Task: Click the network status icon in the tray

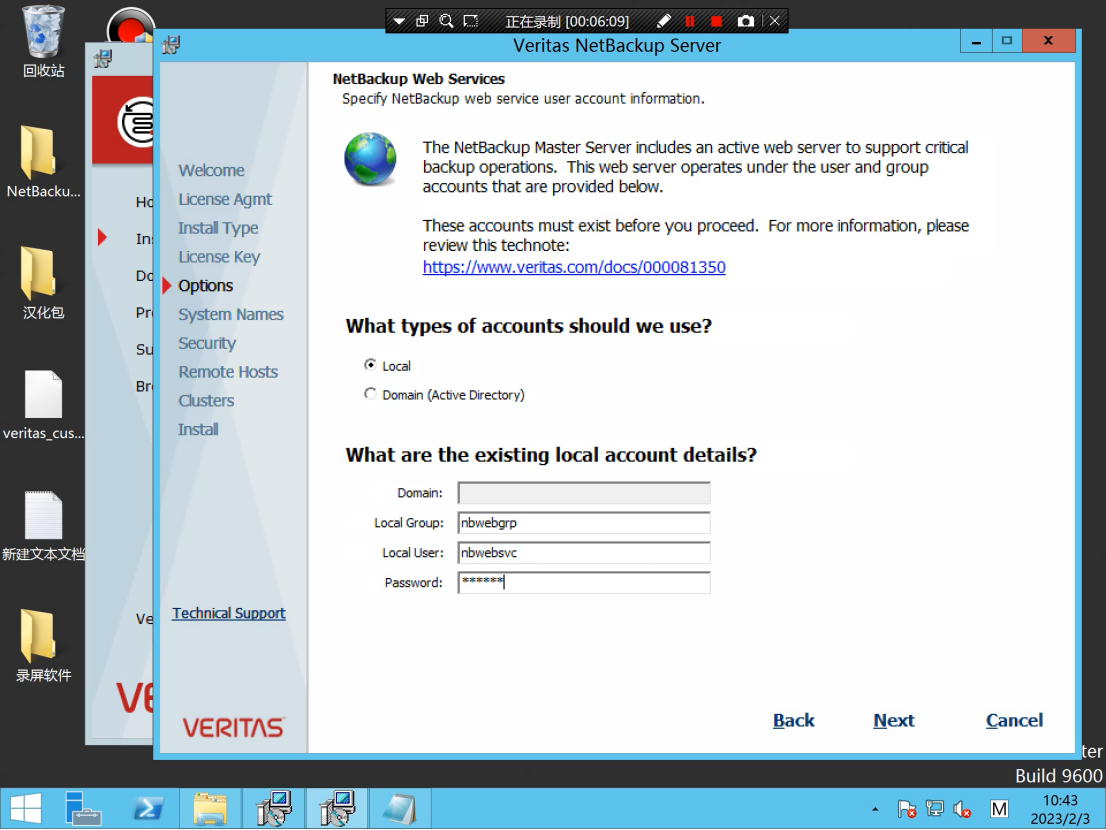Action: coord(934,809)
